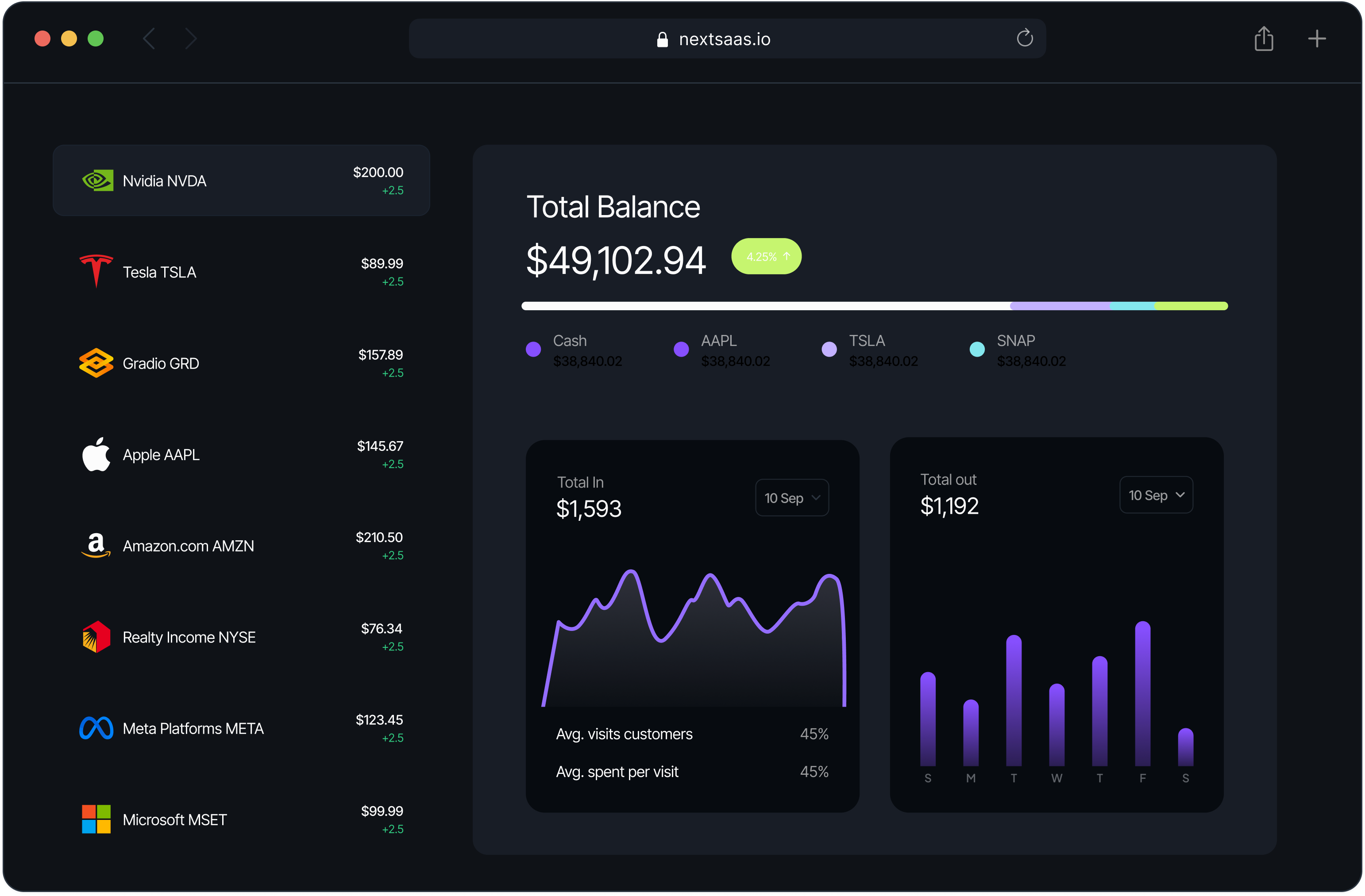Reload the page using the refresh icon
This screenshot has height=896, width=1365.
(x=1025, y=38)
